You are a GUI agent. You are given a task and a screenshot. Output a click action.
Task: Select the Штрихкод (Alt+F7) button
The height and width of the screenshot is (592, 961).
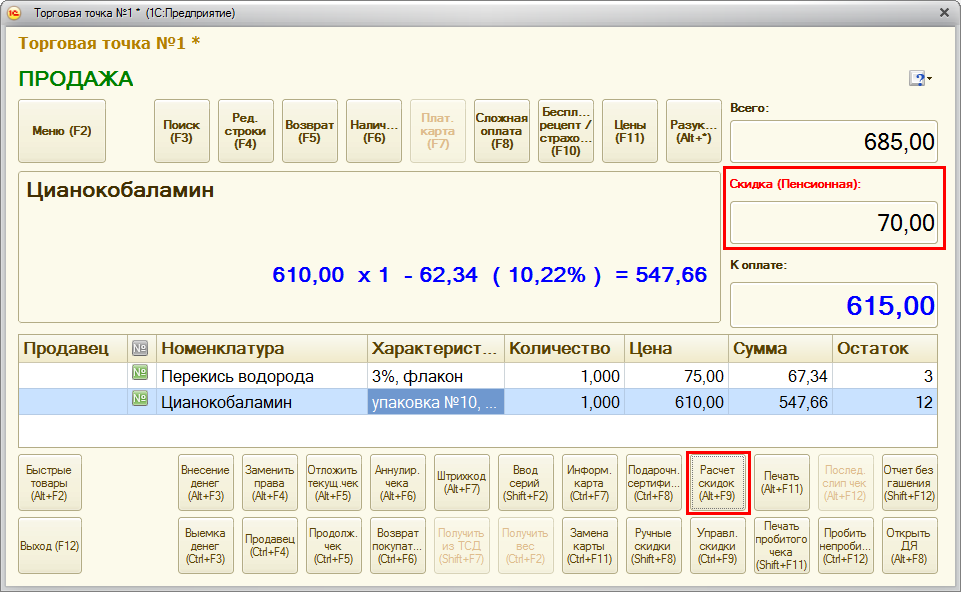click(461, 482)
